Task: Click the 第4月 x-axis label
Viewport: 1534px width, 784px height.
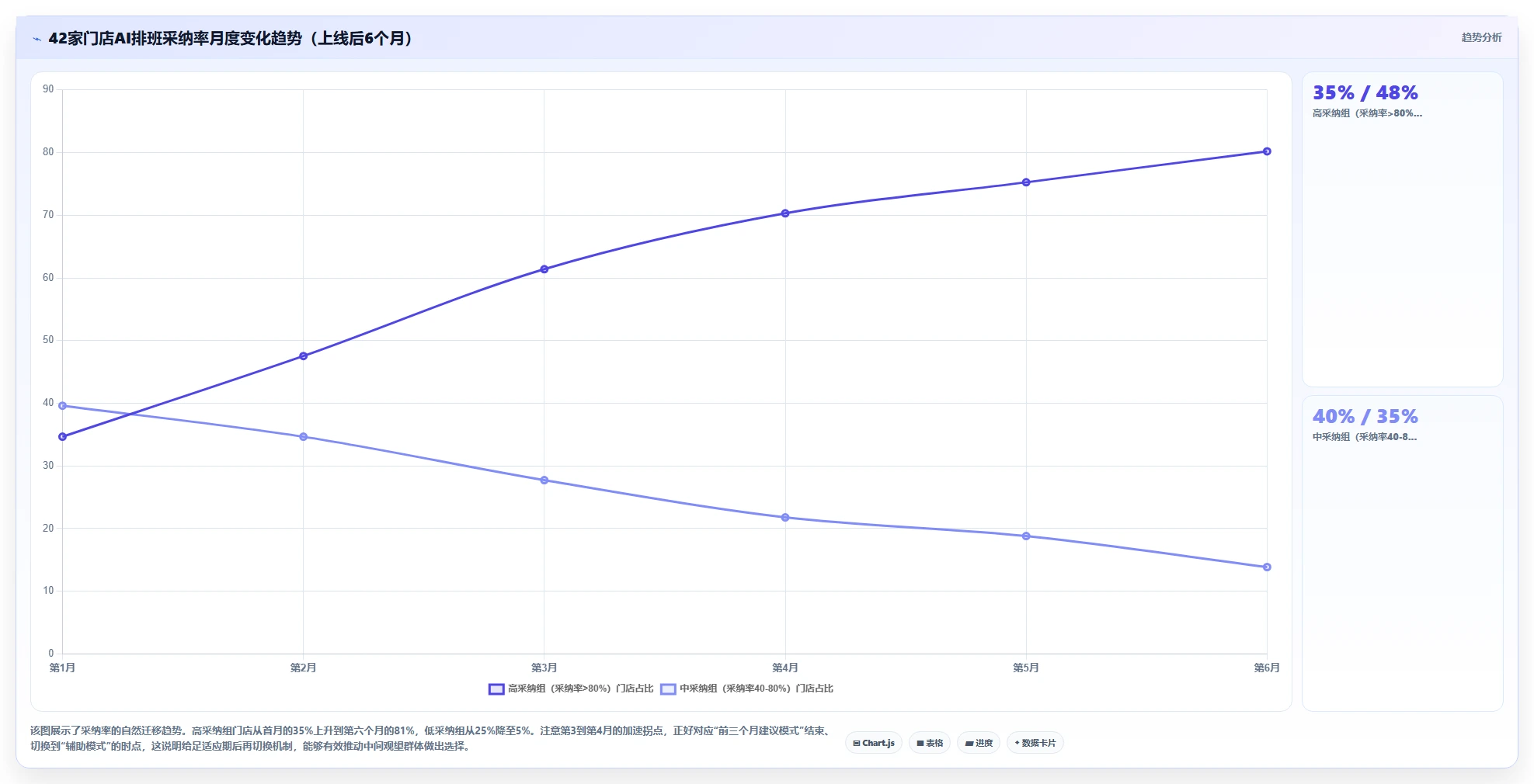Action: pos(785,668)
